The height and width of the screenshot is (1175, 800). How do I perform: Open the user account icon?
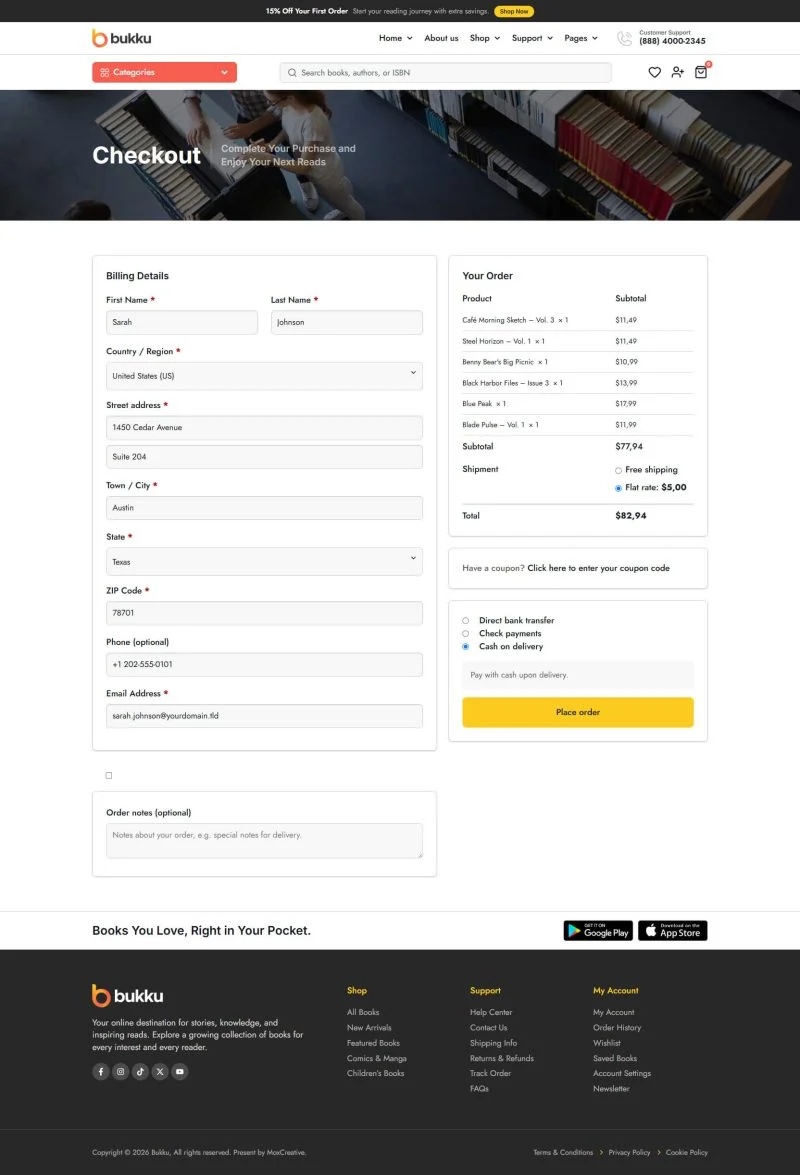pos(677,72)
